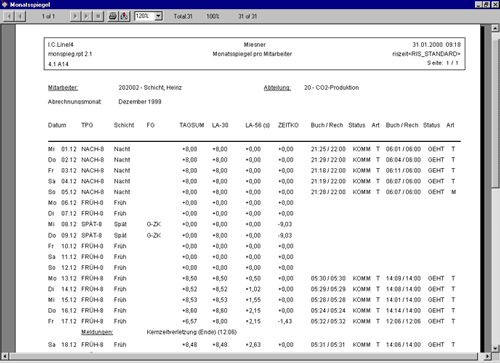The image size is (500, 363).
Task: Click the underlined 'Meldungen' label
Action: [97, 332]
